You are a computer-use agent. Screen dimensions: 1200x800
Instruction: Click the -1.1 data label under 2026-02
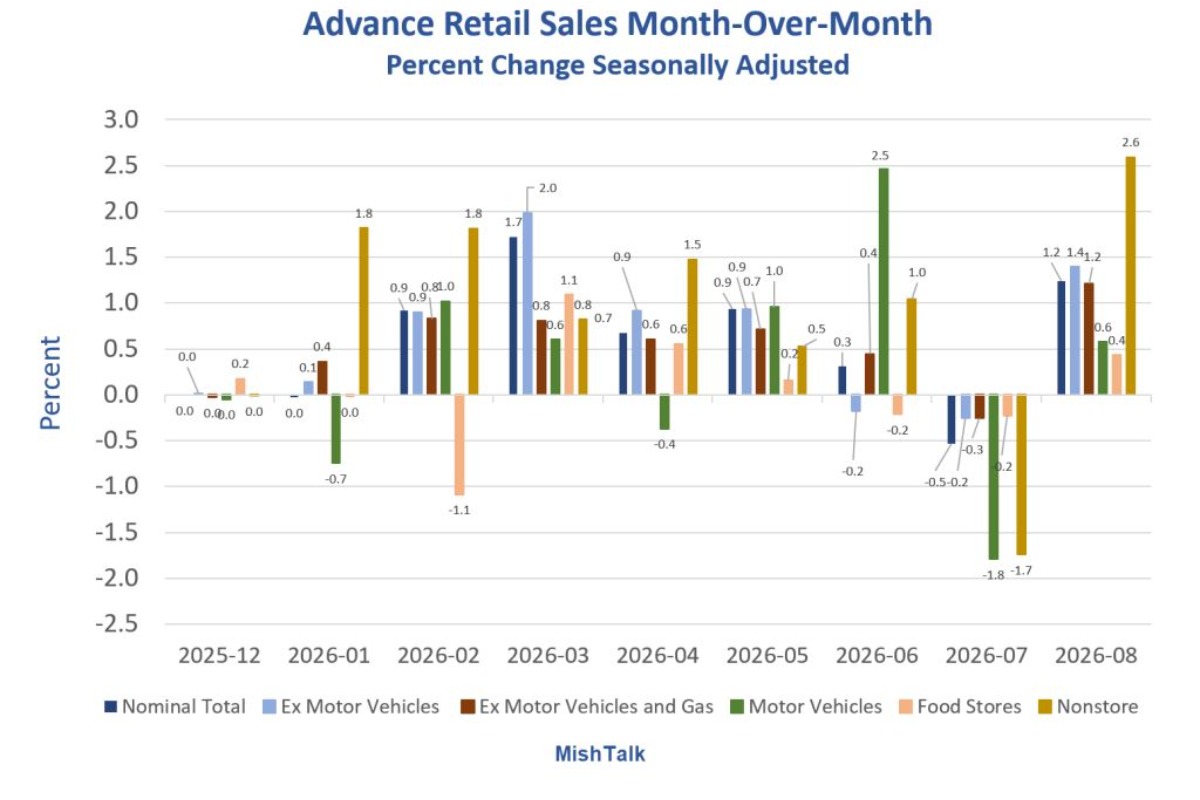[x=460, y=510]
